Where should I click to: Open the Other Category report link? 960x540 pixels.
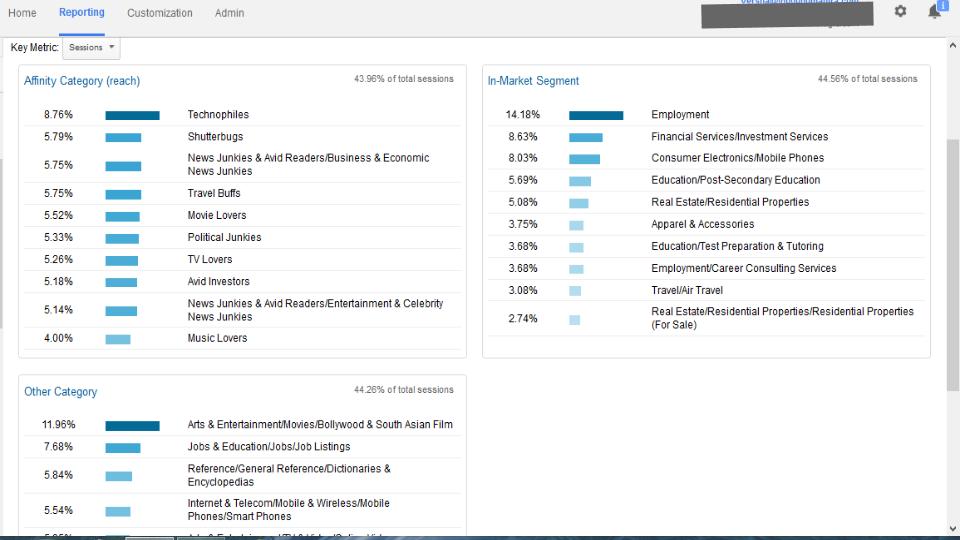pos(61,392)
